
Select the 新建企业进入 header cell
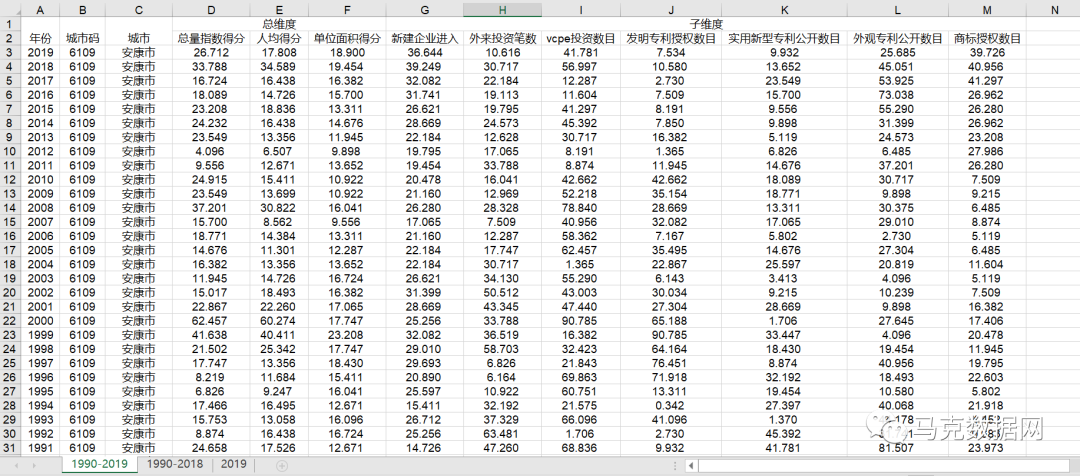point(424,39)
